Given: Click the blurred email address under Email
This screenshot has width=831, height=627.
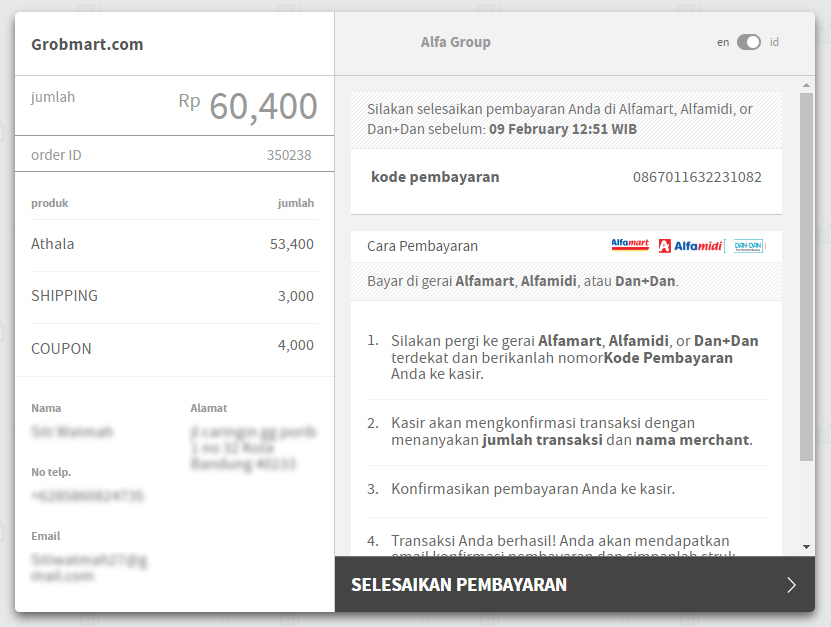Looking at the screenshot, I should [x=89, y=567].
